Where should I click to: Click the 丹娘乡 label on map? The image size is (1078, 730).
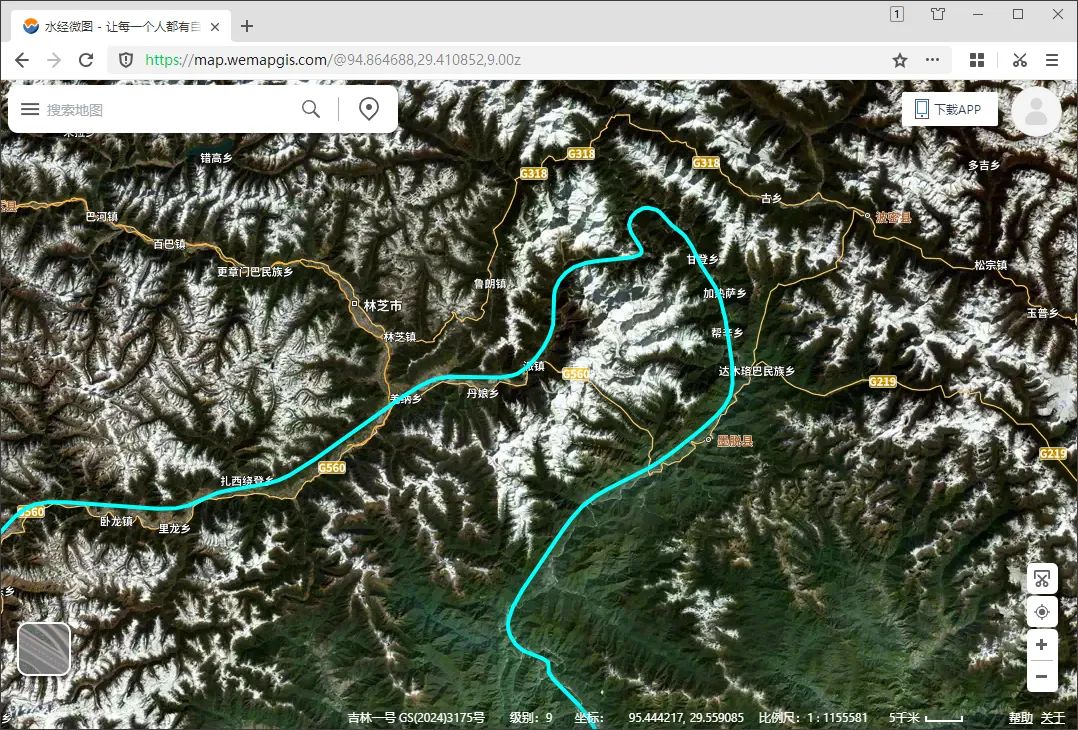point(482,393)
